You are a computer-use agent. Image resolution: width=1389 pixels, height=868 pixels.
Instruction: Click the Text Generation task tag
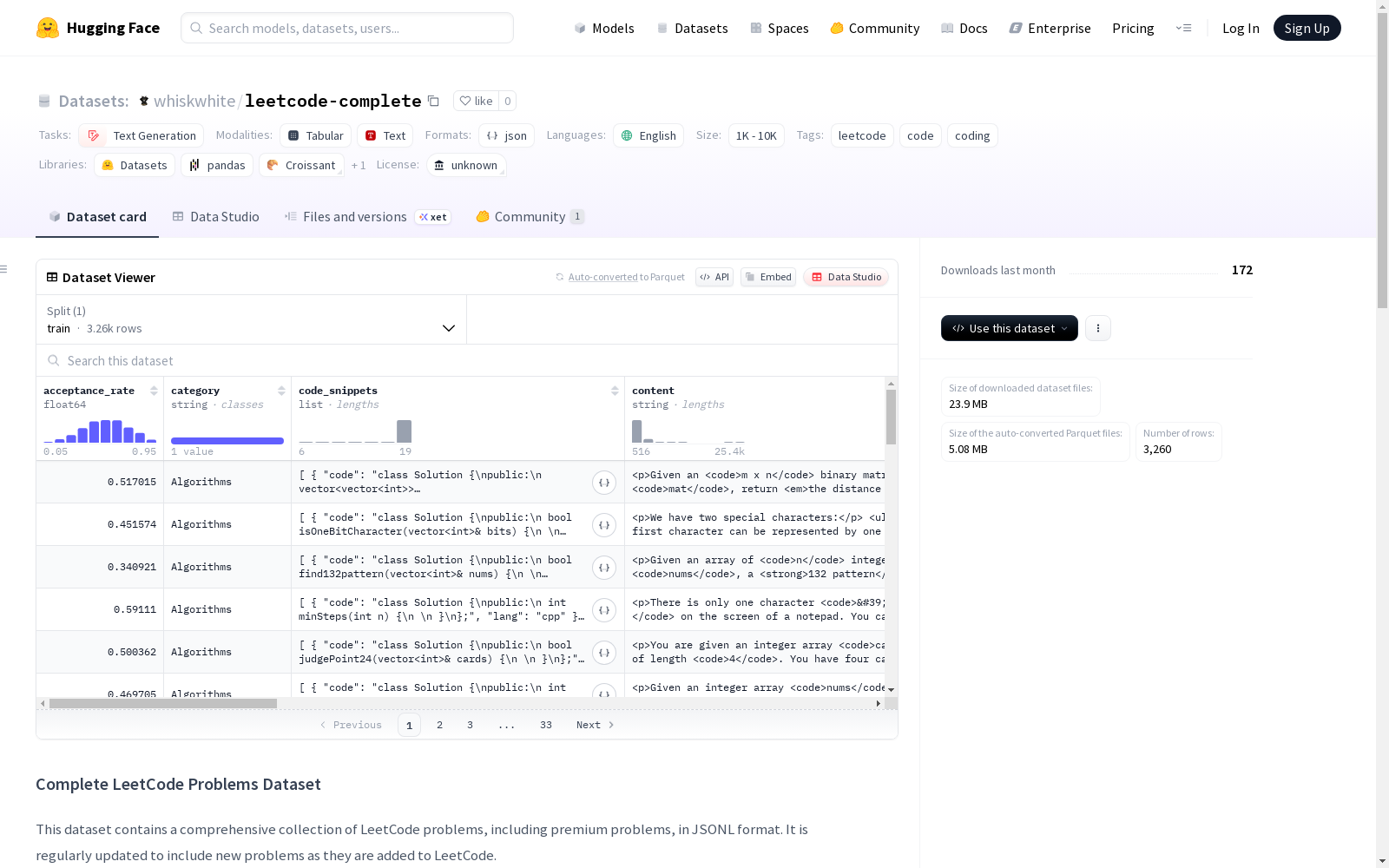coord(141,135)
